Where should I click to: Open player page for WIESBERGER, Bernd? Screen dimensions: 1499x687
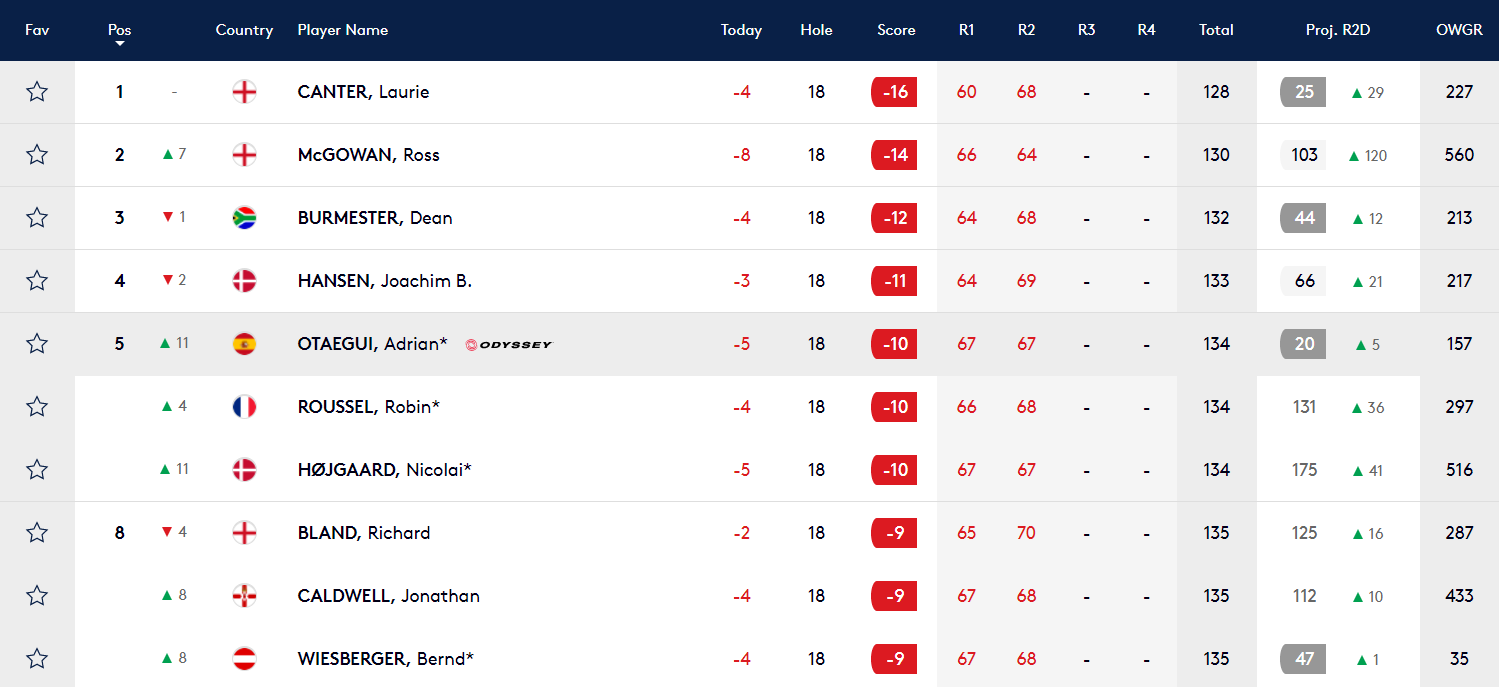385,659
